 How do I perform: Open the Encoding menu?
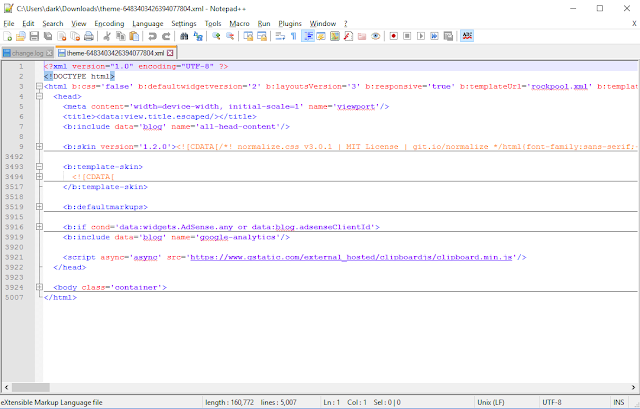pos(109,24)
